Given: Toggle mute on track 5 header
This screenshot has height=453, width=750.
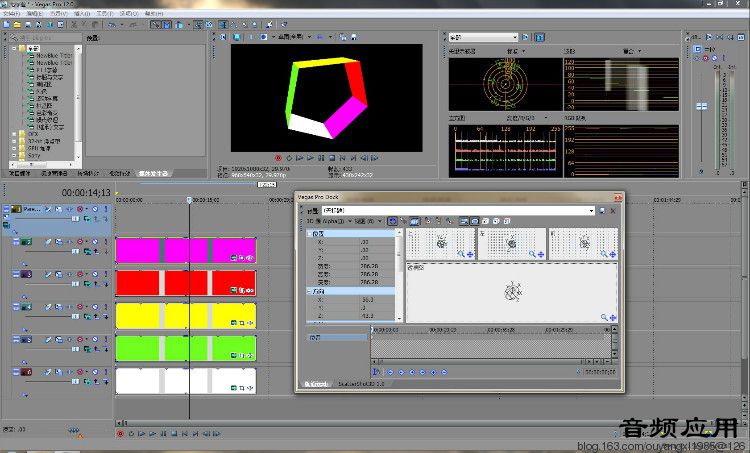Looking at the screenshot, I should click(x=95, y=339).
